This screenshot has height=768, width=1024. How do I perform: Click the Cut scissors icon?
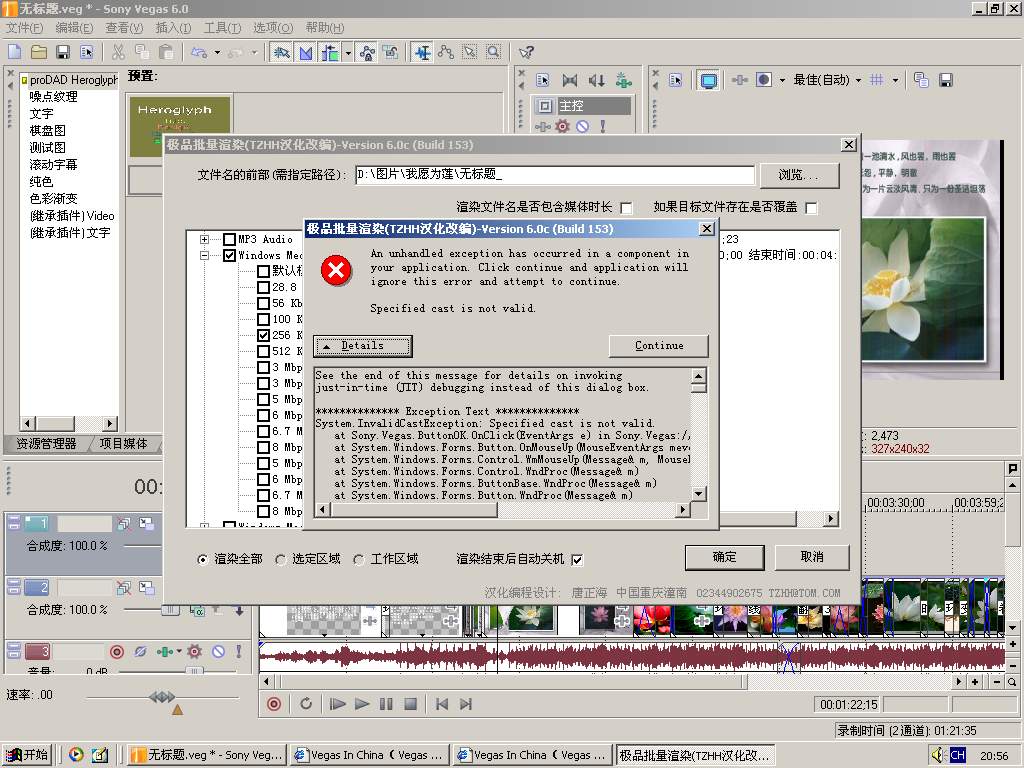(118, 52)
